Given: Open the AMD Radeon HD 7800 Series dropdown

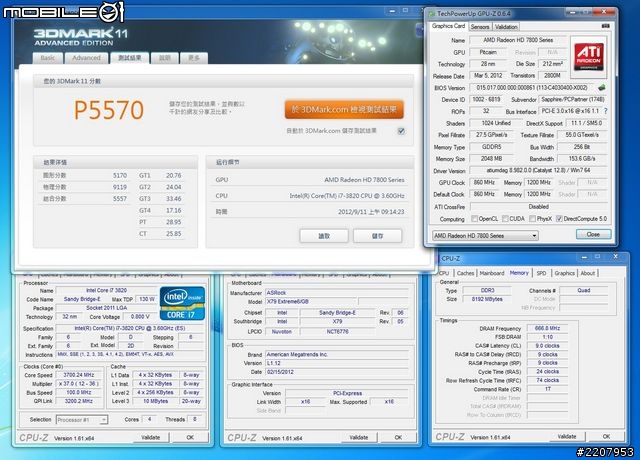Looking at the screenshot, I should [x=485, y=236].
